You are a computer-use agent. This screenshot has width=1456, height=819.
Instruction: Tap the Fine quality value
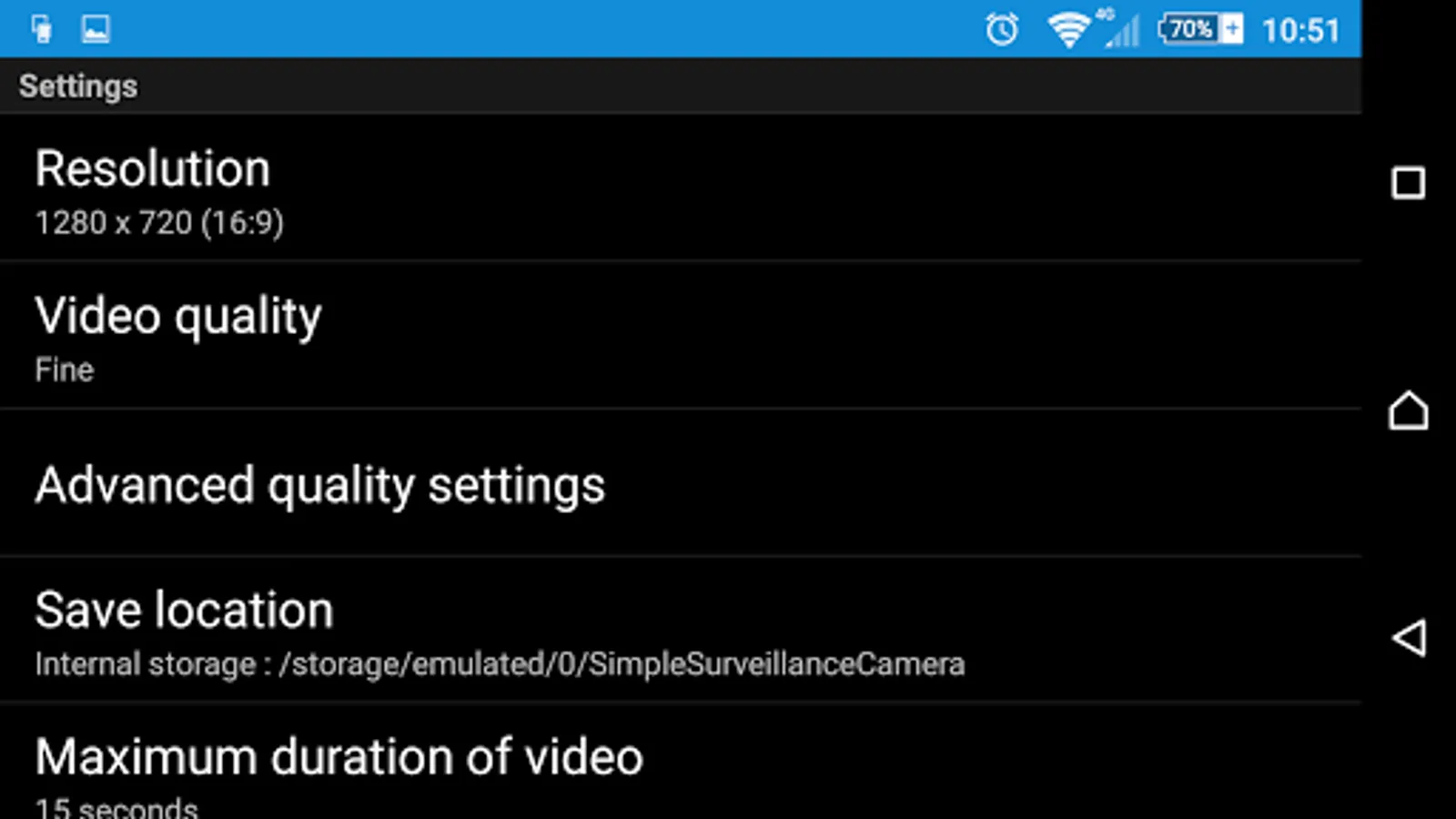64,370
